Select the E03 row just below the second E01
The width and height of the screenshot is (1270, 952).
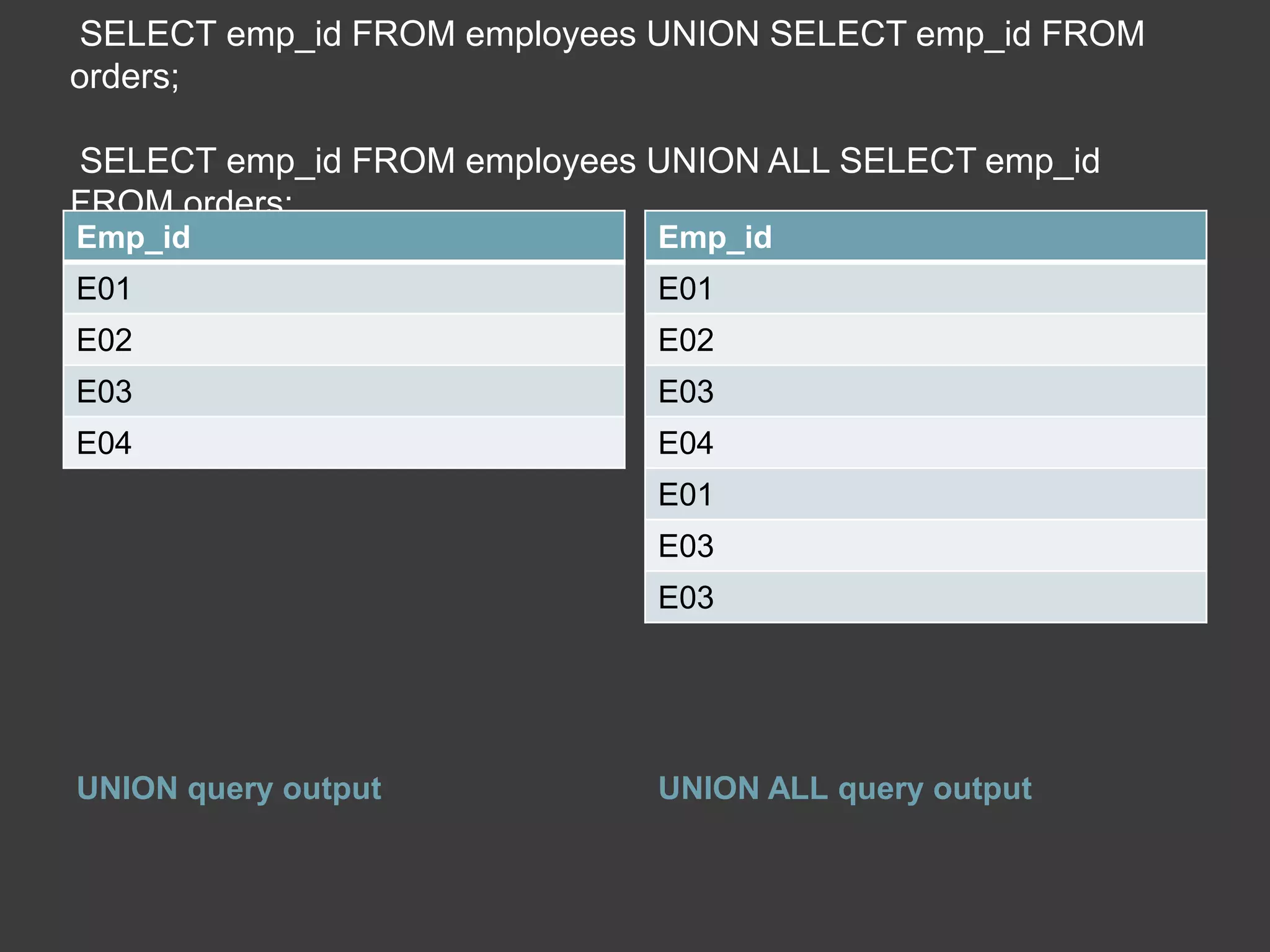[x=926, y=545]
